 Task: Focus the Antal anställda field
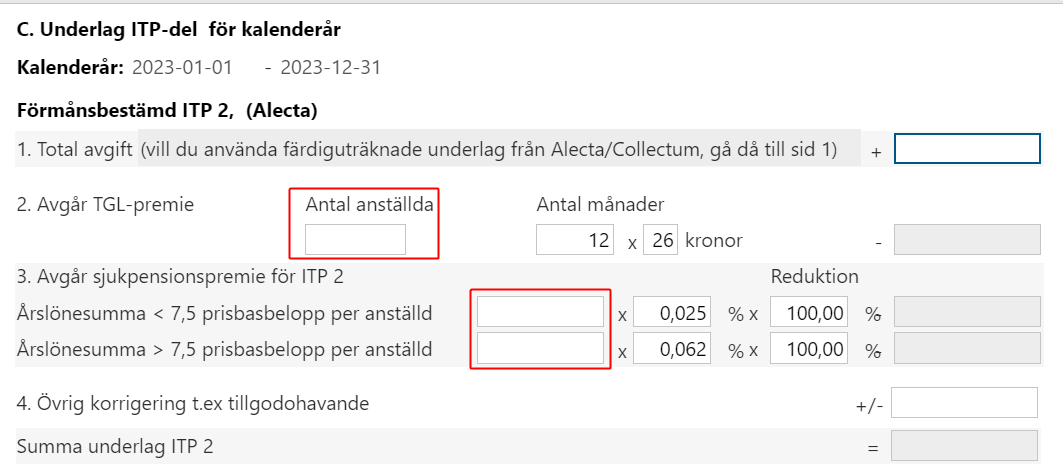click(355, 240)
